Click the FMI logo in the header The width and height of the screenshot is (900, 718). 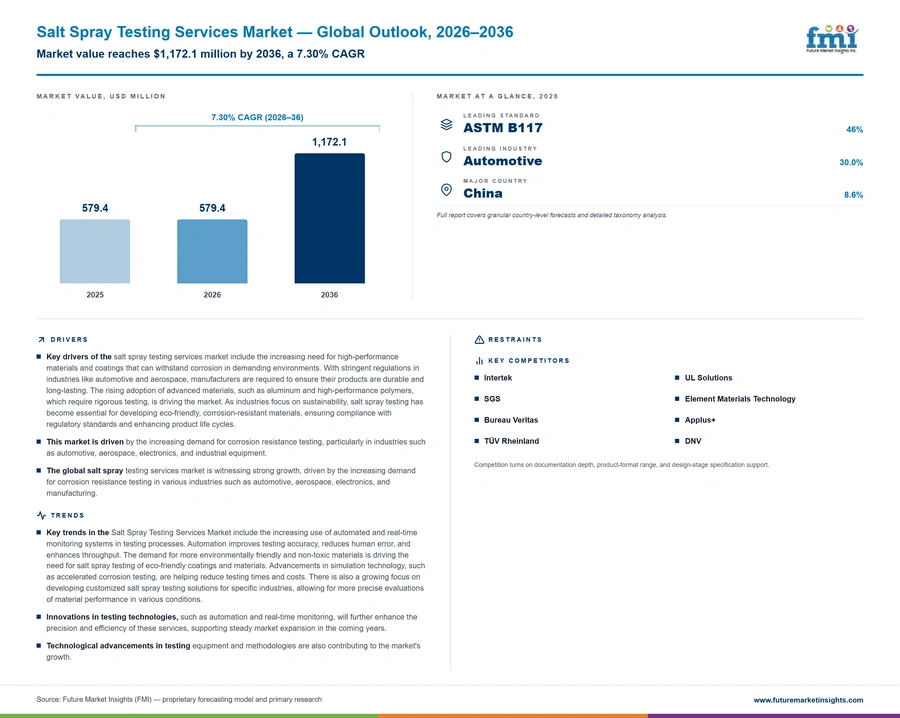(x=832, y=38)
